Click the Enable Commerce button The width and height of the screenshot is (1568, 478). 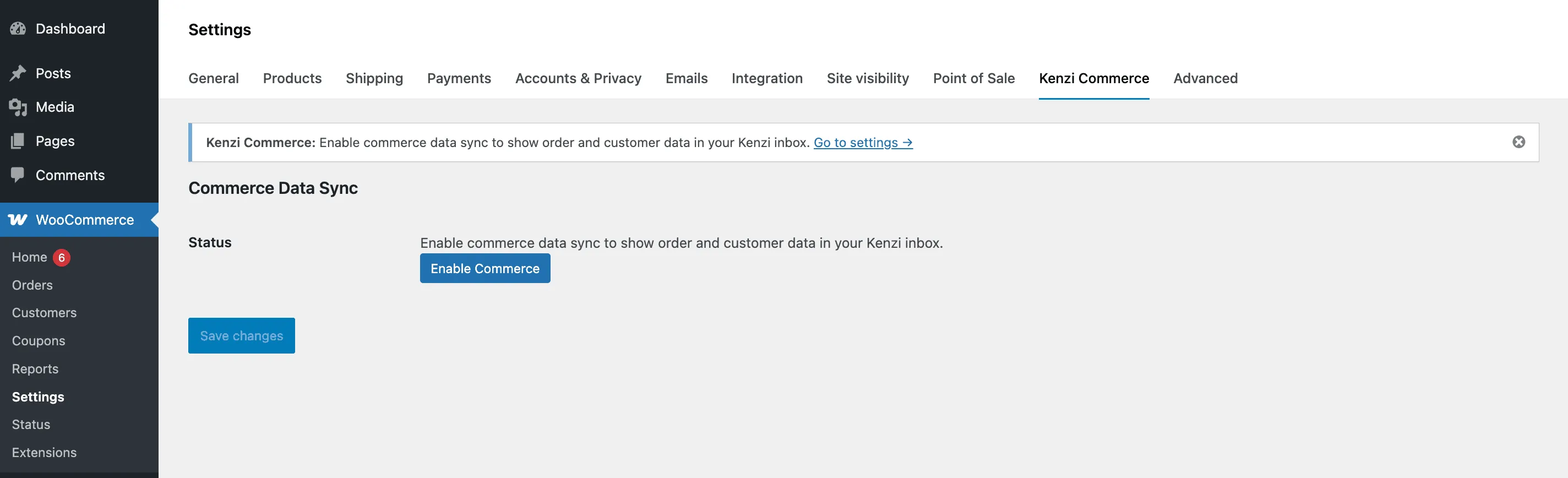click(485, 269)
